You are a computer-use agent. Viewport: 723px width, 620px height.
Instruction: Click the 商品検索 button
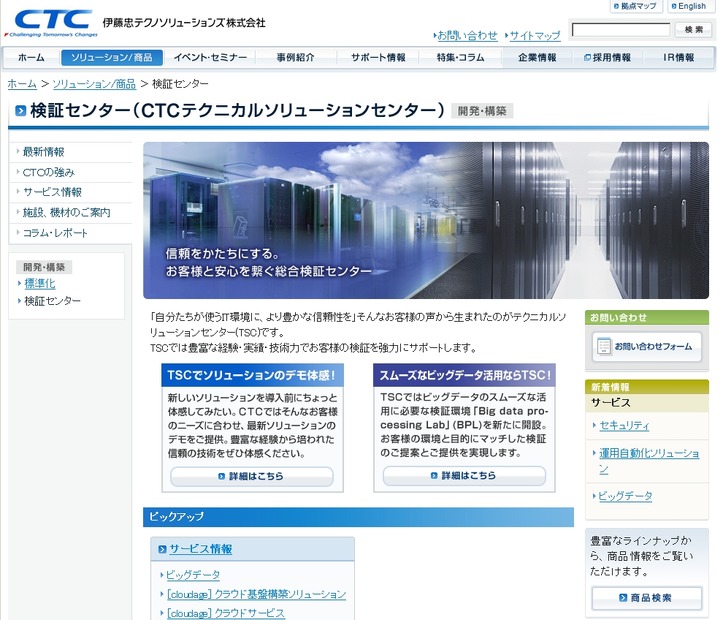tap(646, 598)
